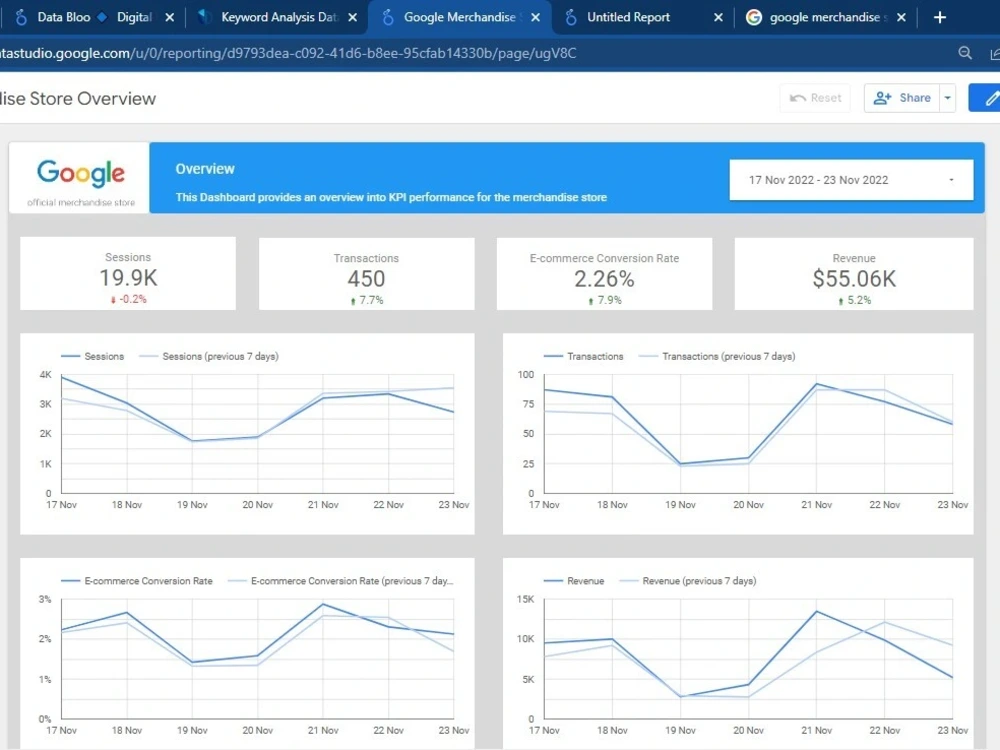The height and width of the screenshot is (750, 1000).
Task: Click the E-commerce Conversion Rate chart legend entry
Action: 136,581
